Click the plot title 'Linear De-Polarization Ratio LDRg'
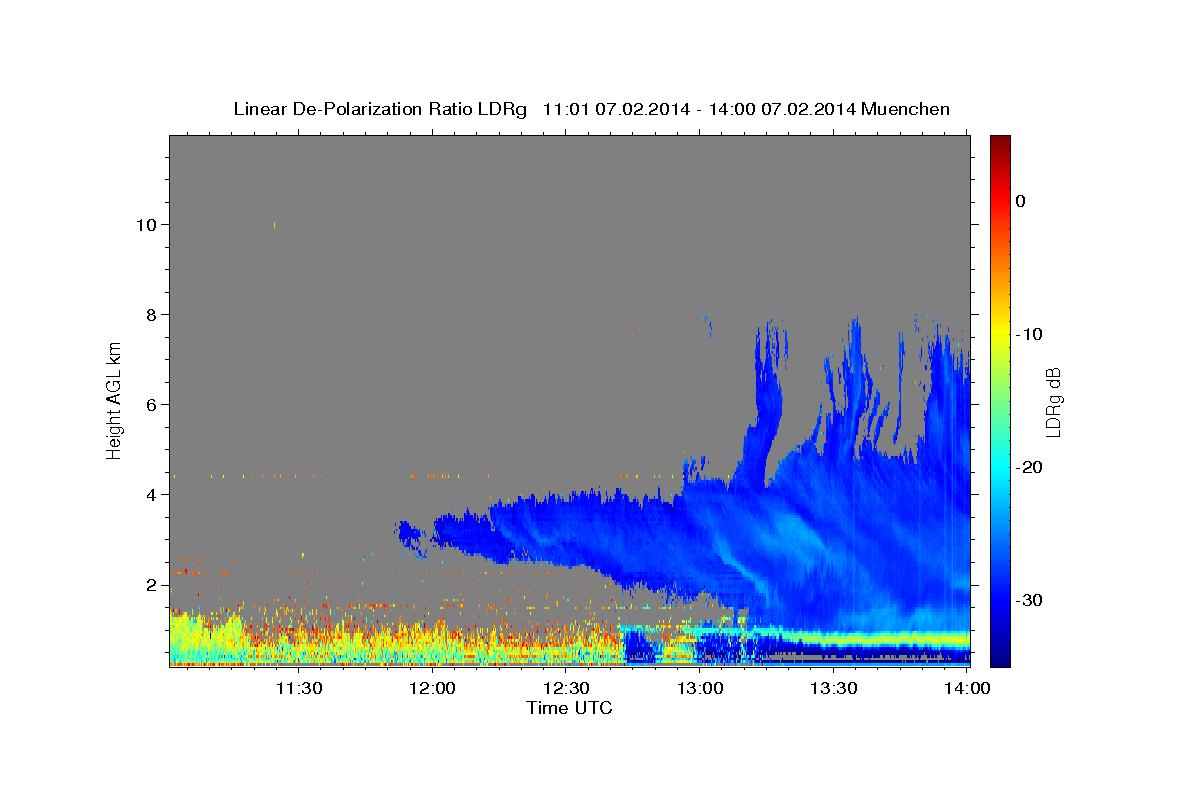 [x=379, y=109]
